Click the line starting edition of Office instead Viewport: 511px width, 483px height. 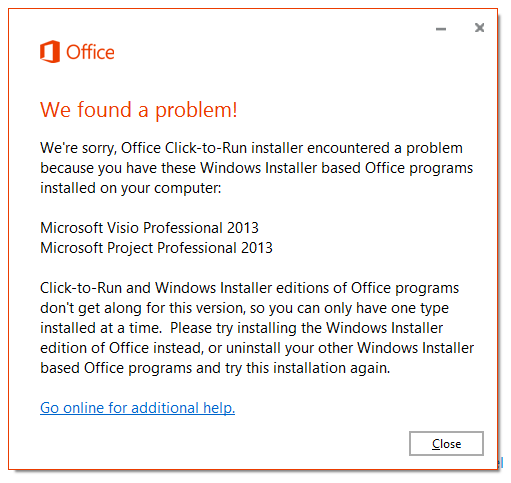[257, 348]
